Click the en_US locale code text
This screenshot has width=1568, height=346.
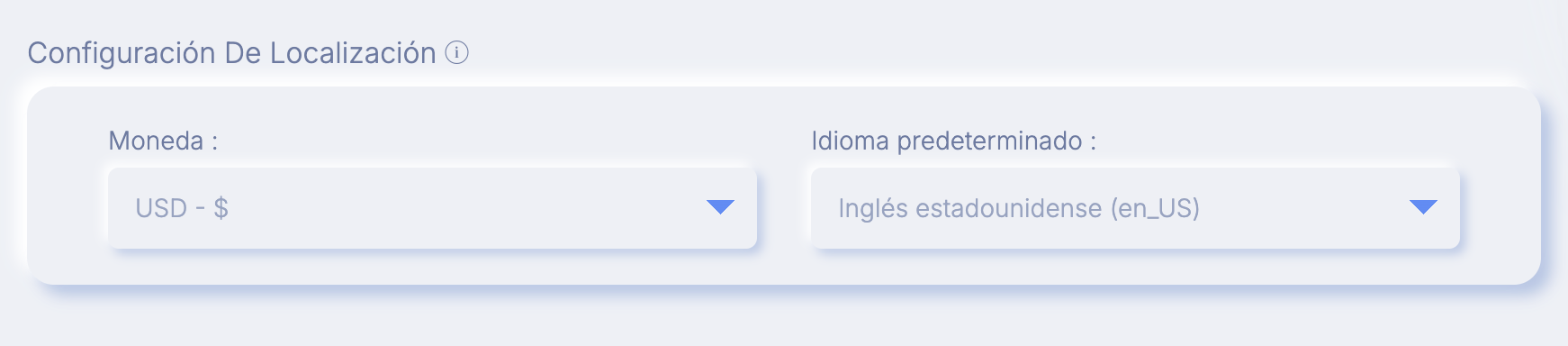pos(1156,209)
